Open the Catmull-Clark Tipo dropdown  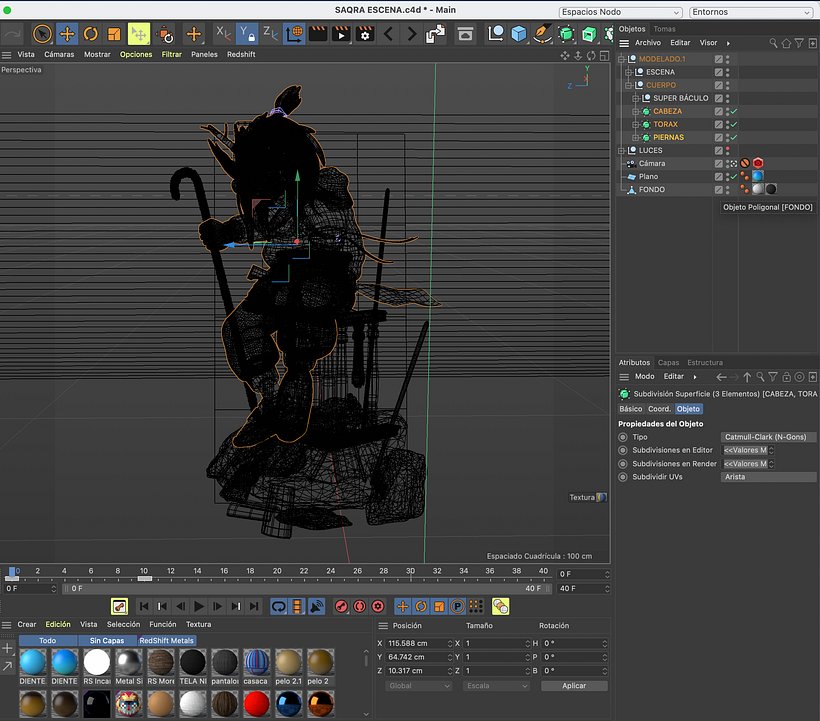coord(767,437)
